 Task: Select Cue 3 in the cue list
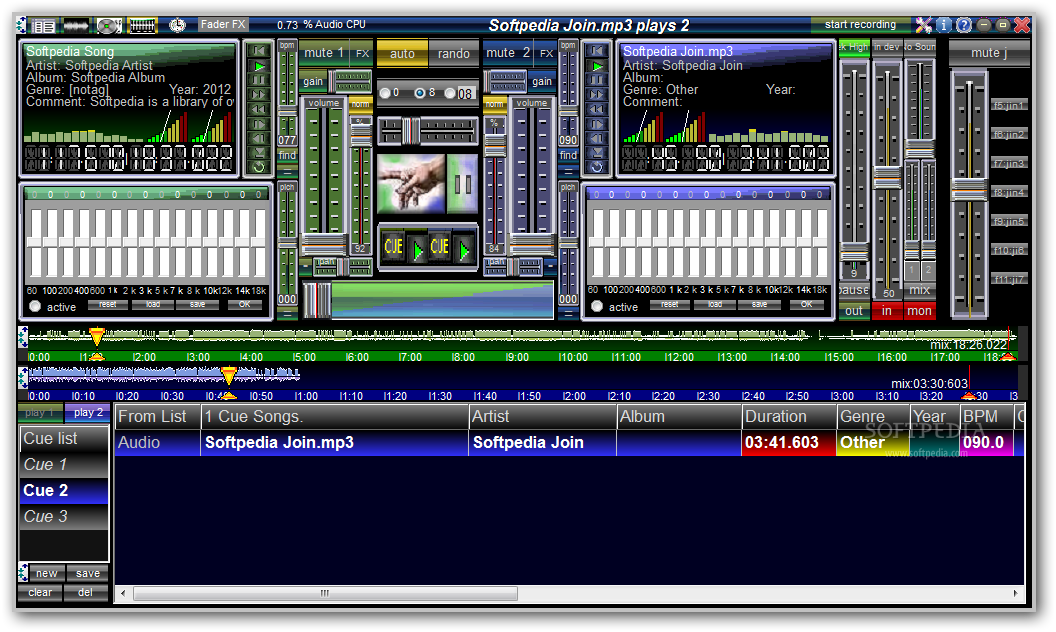click(64, 517)
